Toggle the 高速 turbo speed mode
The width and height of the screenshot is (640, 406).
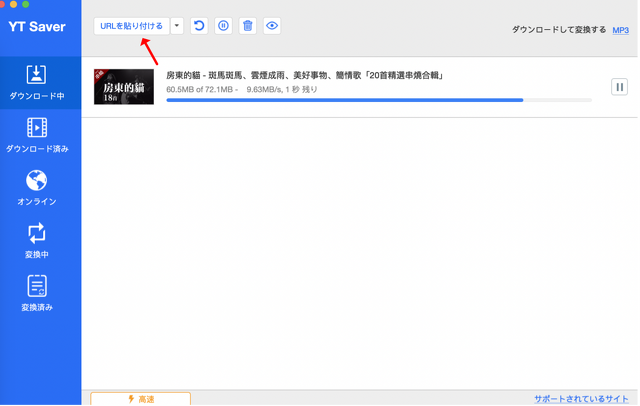[x=140, y=399]
